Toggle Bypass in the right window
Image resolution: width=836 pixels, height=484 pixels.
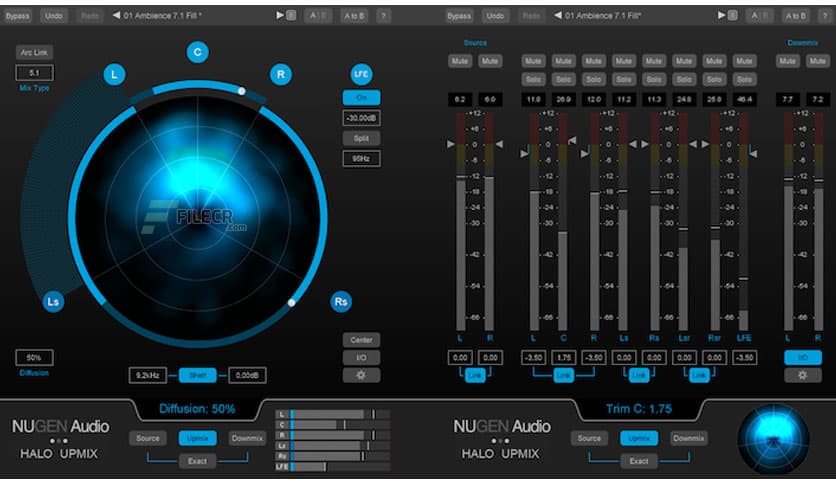[x=459, y=16]
